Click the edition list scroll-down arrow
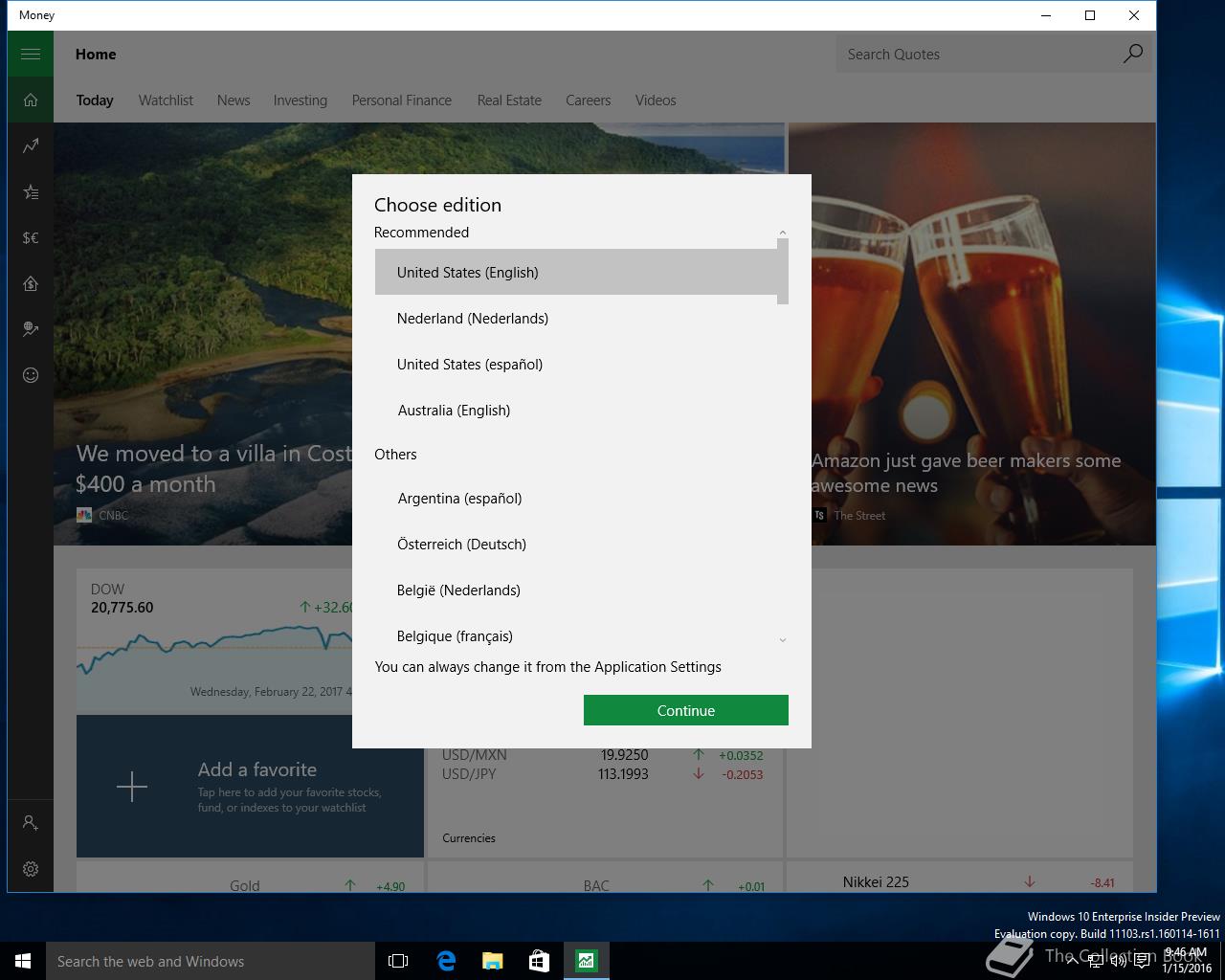Viewport: 1225px width, 980px height. pos(783,640)
